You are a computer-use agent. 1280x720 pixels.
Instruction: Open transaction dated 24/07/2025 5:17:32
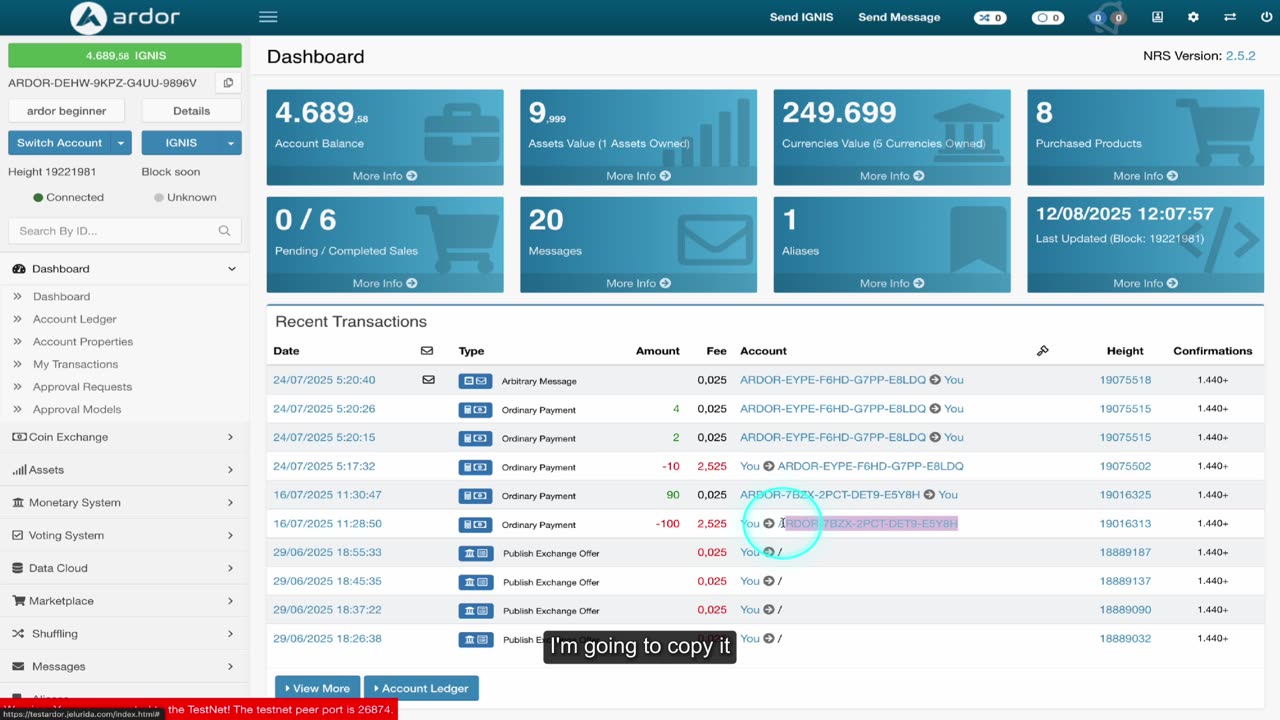[324, 466]
